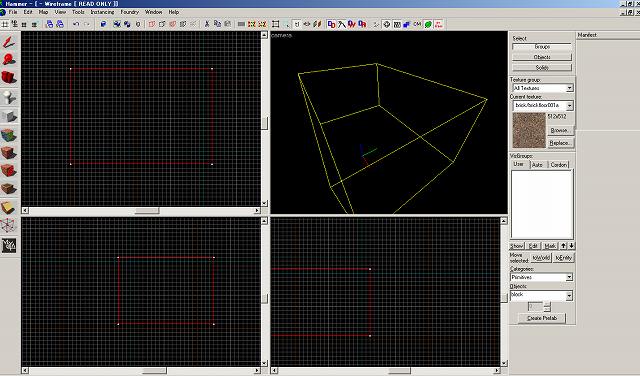640x376 pixels.
Task: Undo the last action via toolbar arrow
Action: (x=76, y=24)
